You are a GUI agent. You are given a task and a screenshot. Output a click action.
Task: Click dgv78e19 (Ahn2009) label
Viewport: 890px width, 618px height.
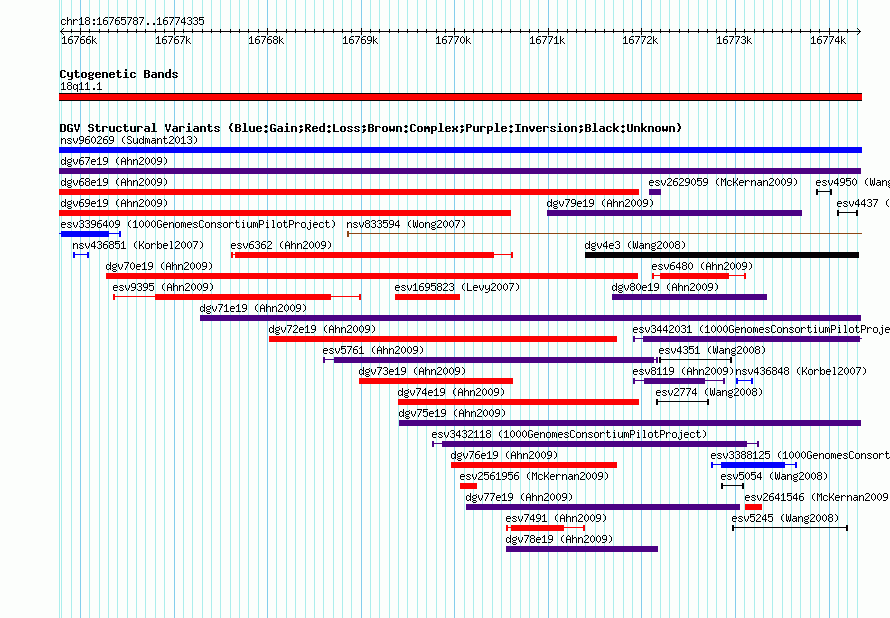(560, 539)
